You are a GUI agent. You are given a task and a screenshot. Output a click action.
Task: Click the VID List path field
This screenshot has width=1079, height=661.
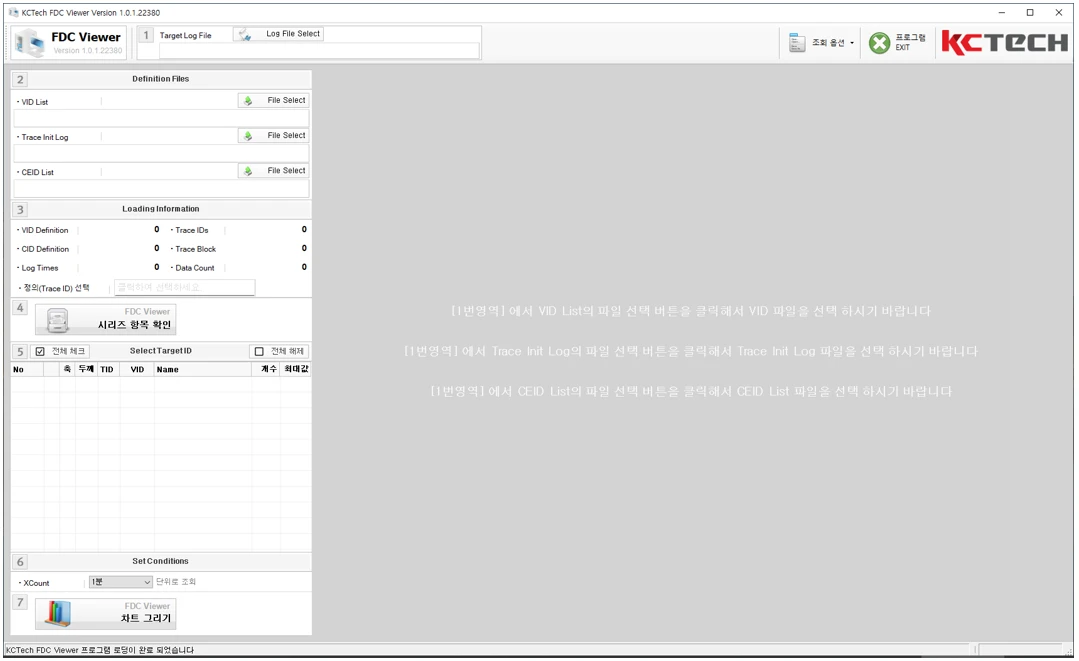coord(161,118)
